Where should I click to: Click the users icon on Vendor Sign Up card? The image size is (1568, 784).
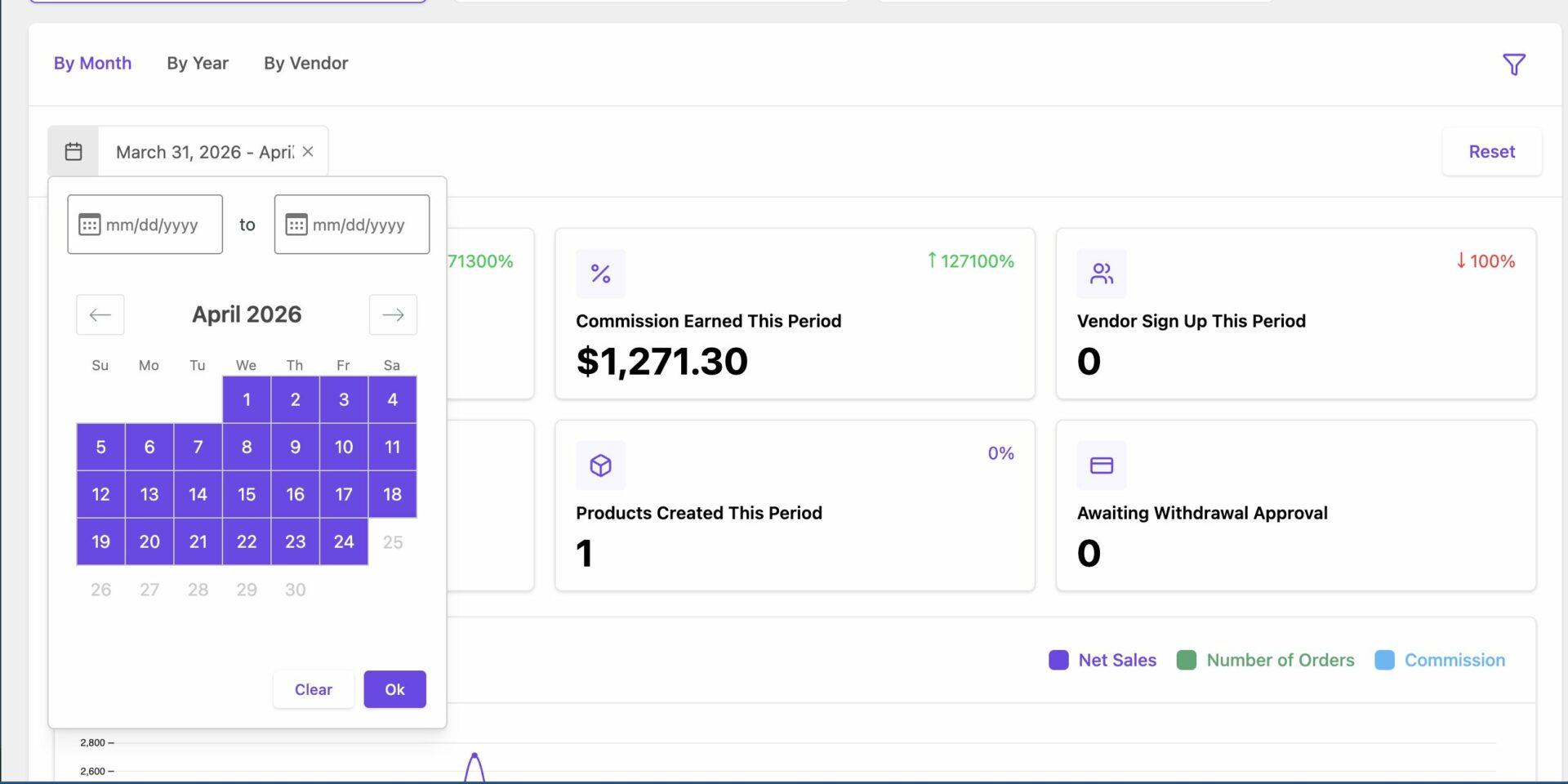pos(1102,274)
